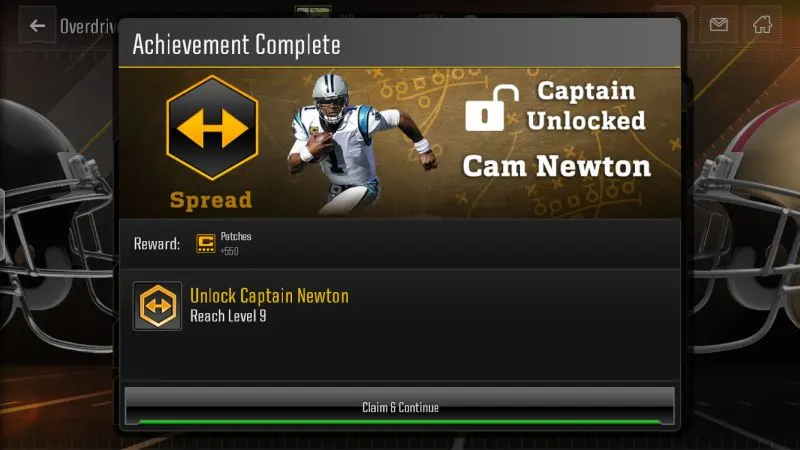Tap the open padlock unlock icon
The image size is (800, 450).
point(491,109)
